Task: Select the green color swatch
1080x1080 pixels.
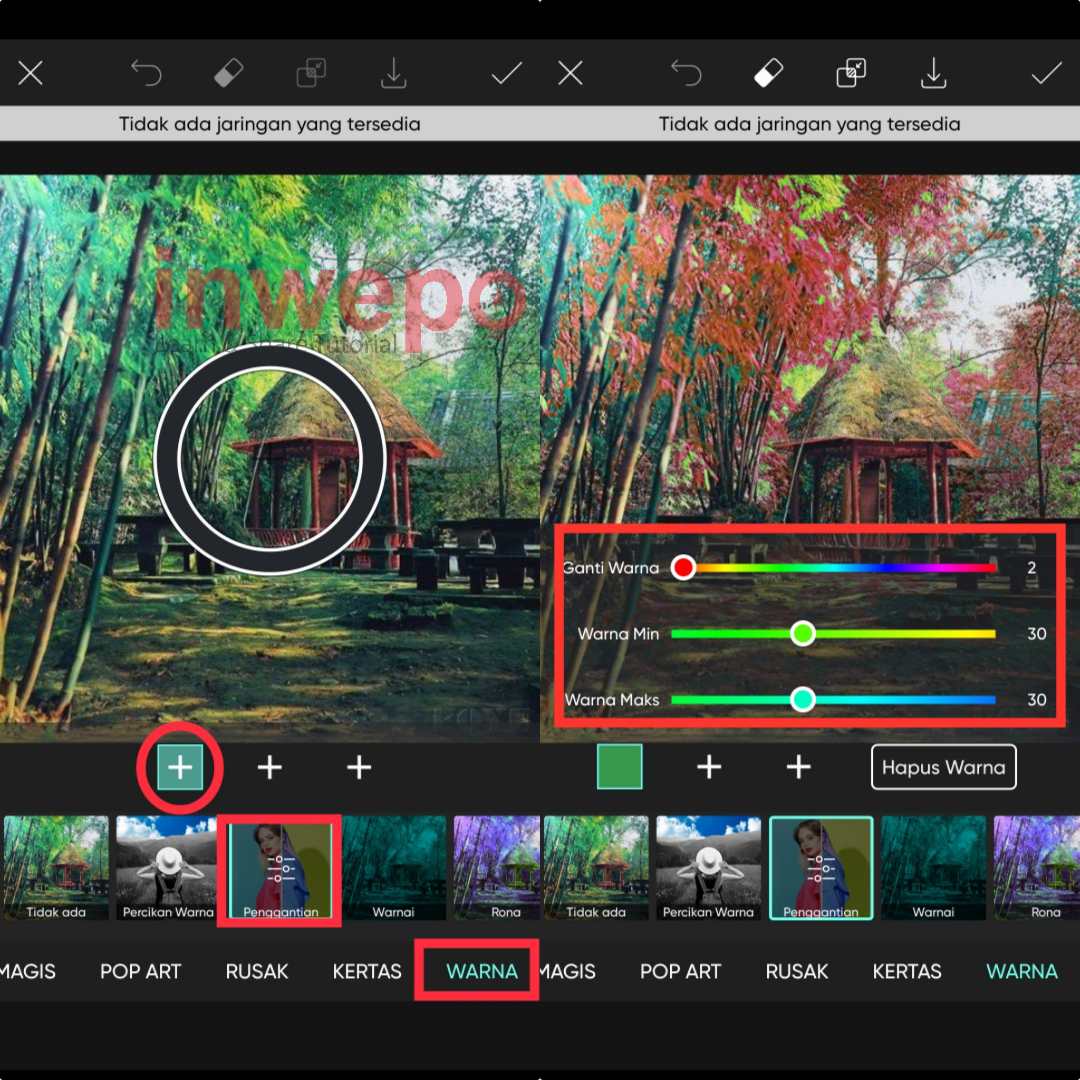Action: [619, 767]
